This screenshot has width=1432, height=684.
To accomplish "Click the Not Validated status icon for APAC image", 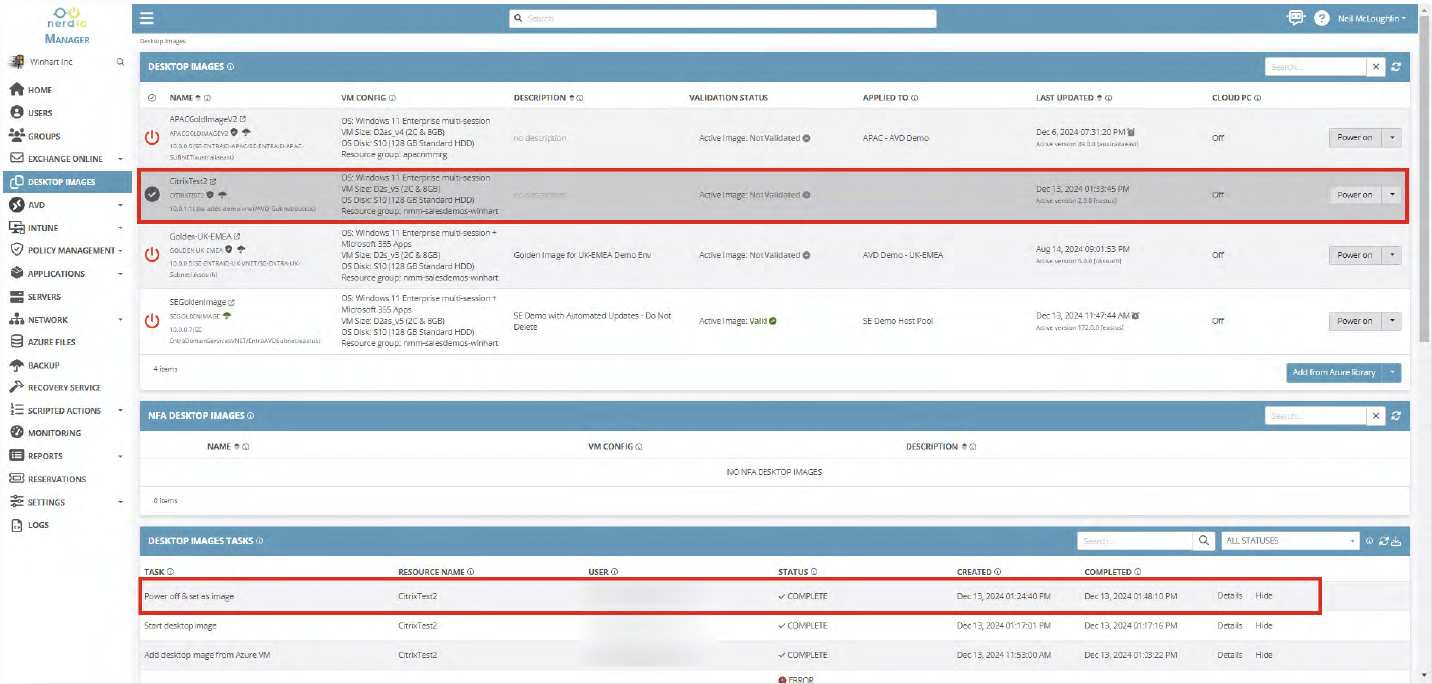I will point(807,138).
